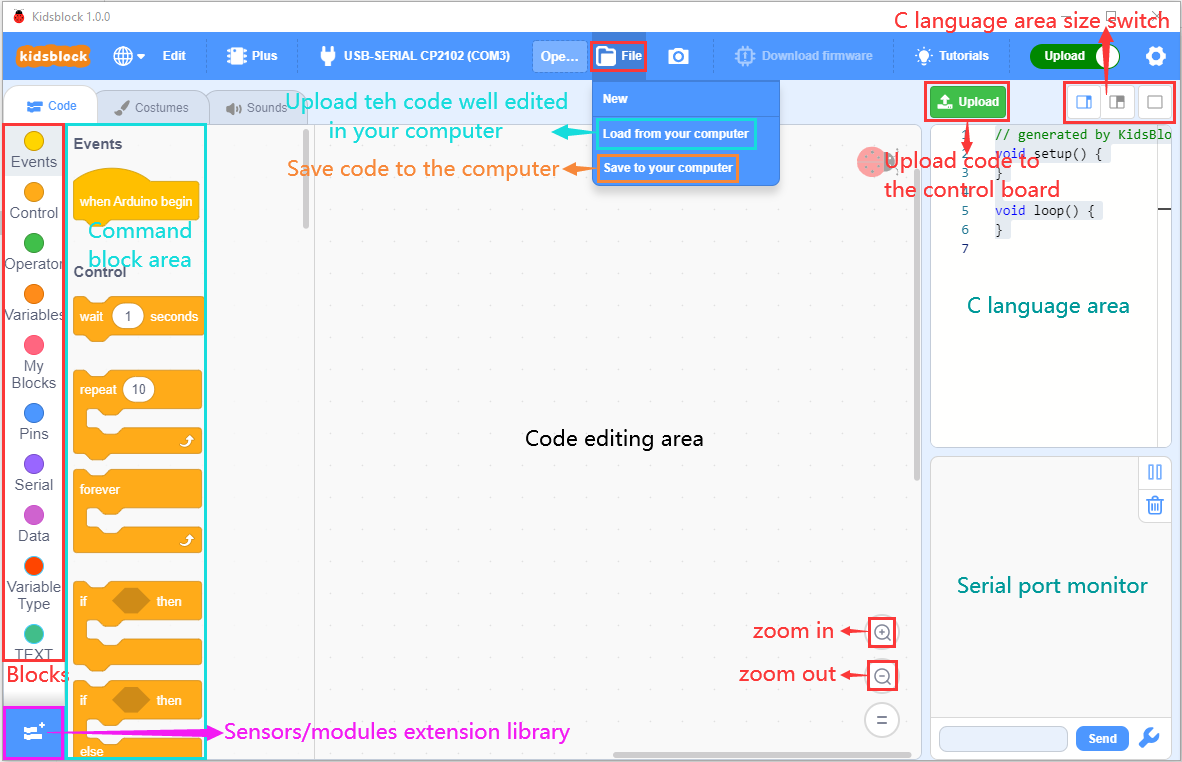
Task: Open the sensors/modules extension library
Action: point(33,732)
